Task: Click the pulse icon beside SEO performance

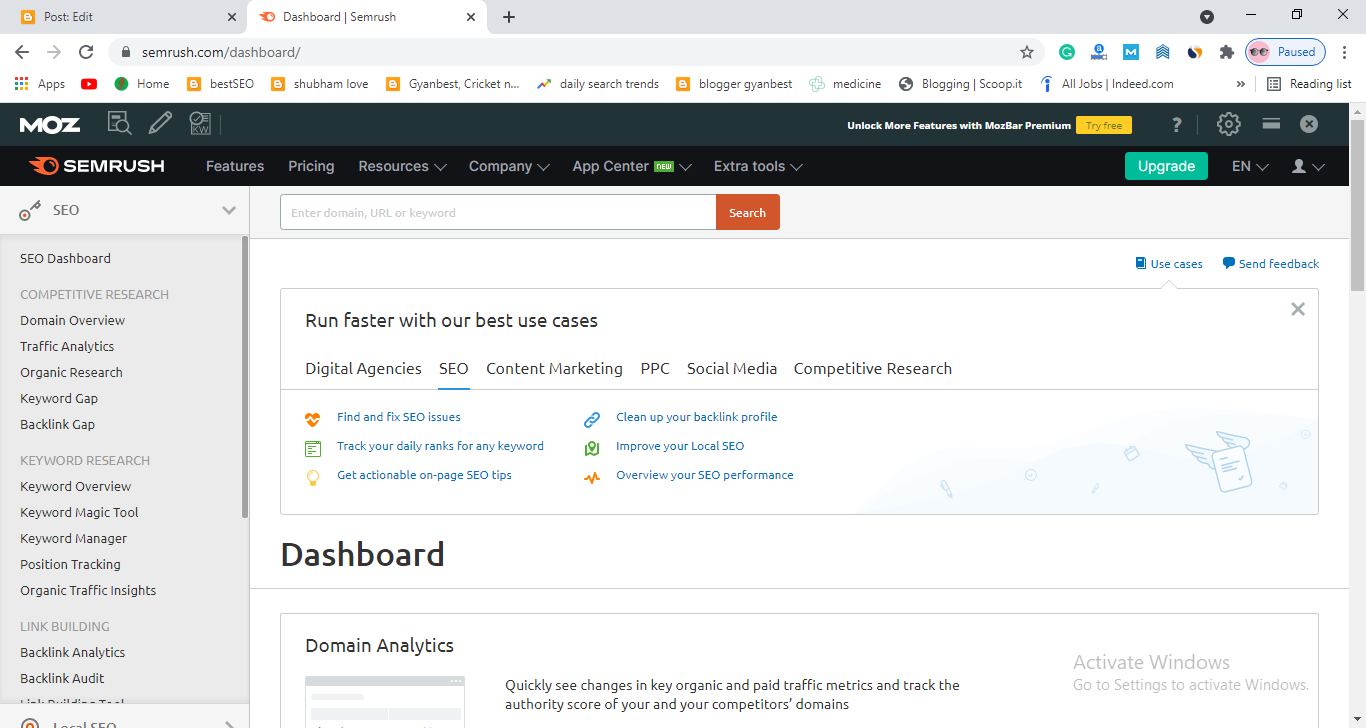Action: coord(592,477)
